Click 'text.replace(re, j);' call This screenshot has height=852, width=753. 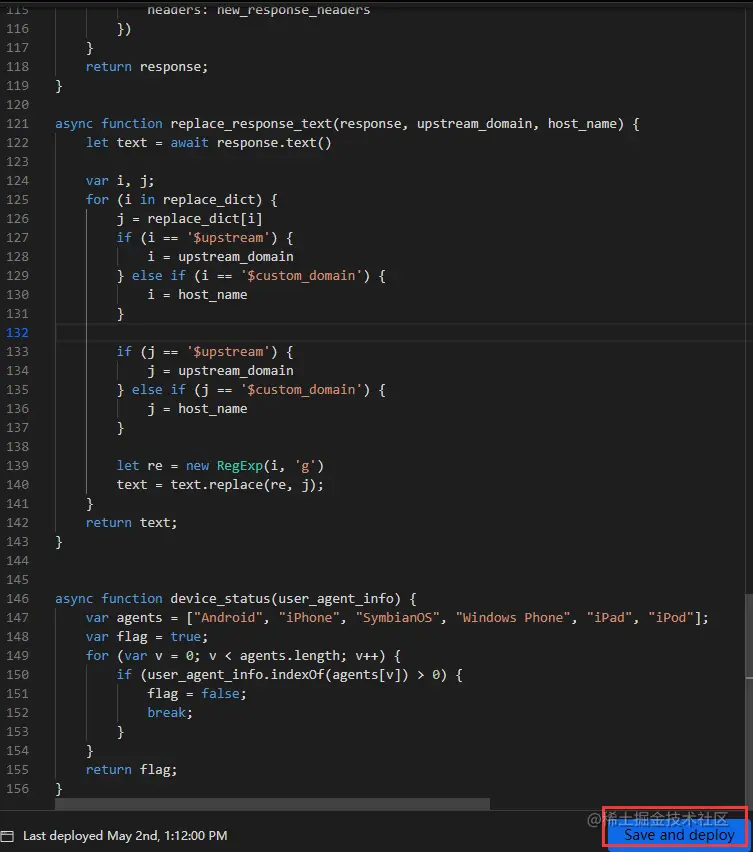tap(247, 485)
